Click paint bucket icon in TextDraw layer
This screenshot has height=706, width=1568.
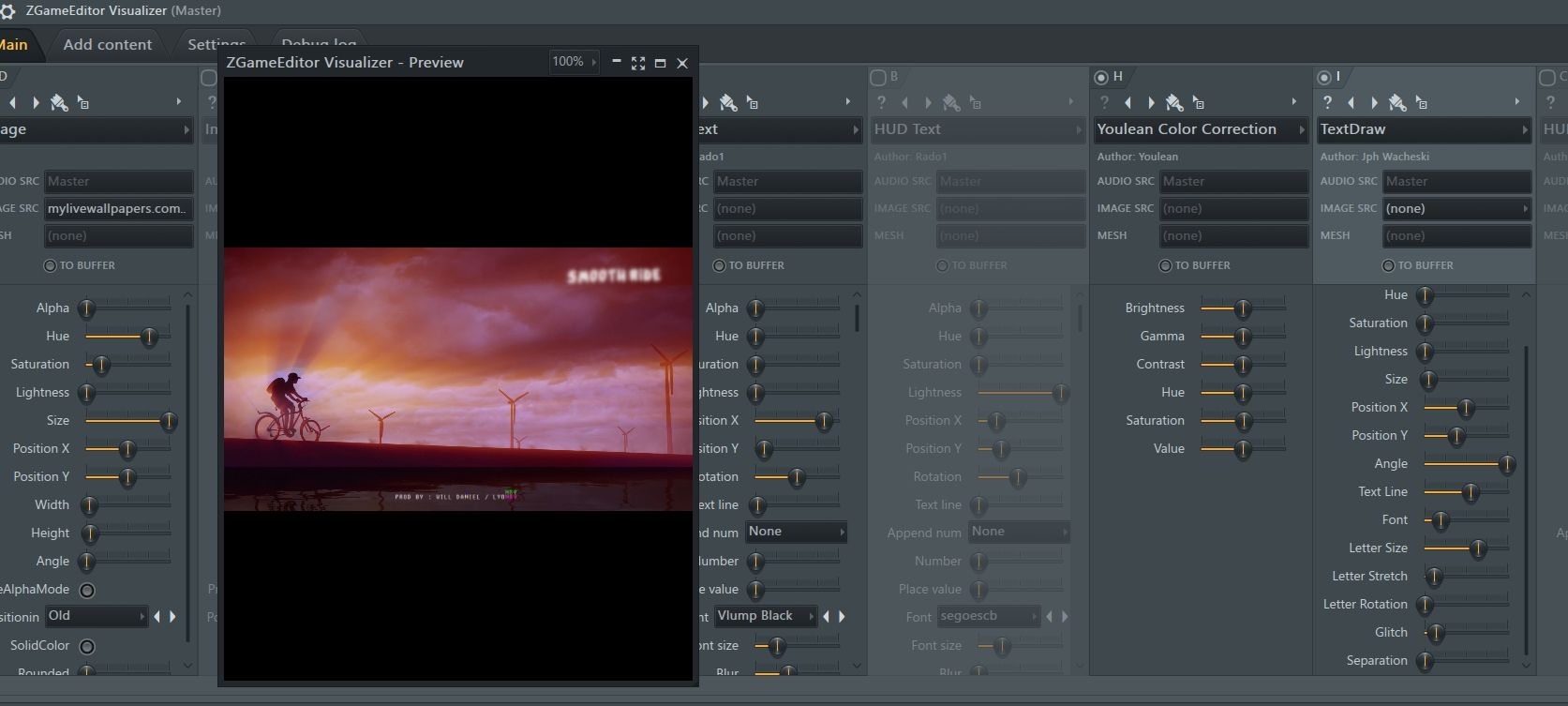(1397, 102)
